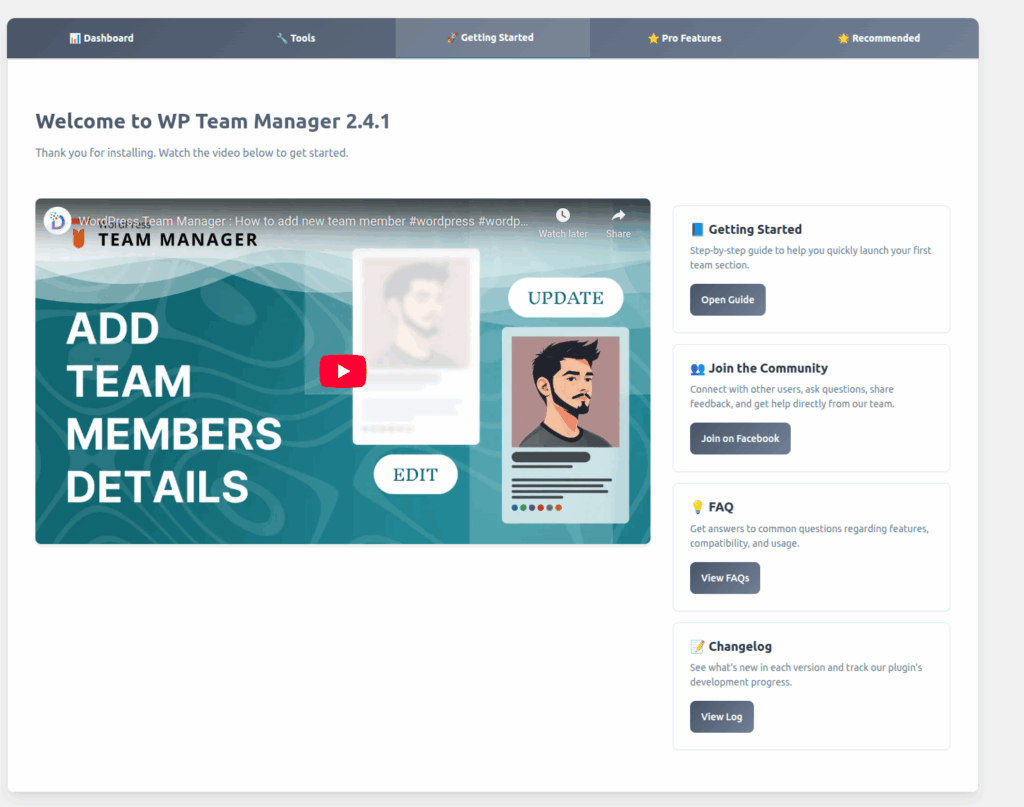Click the blue book icon beside Getting Started
This screenshot has width=1024, height=807.
(697, 229)
